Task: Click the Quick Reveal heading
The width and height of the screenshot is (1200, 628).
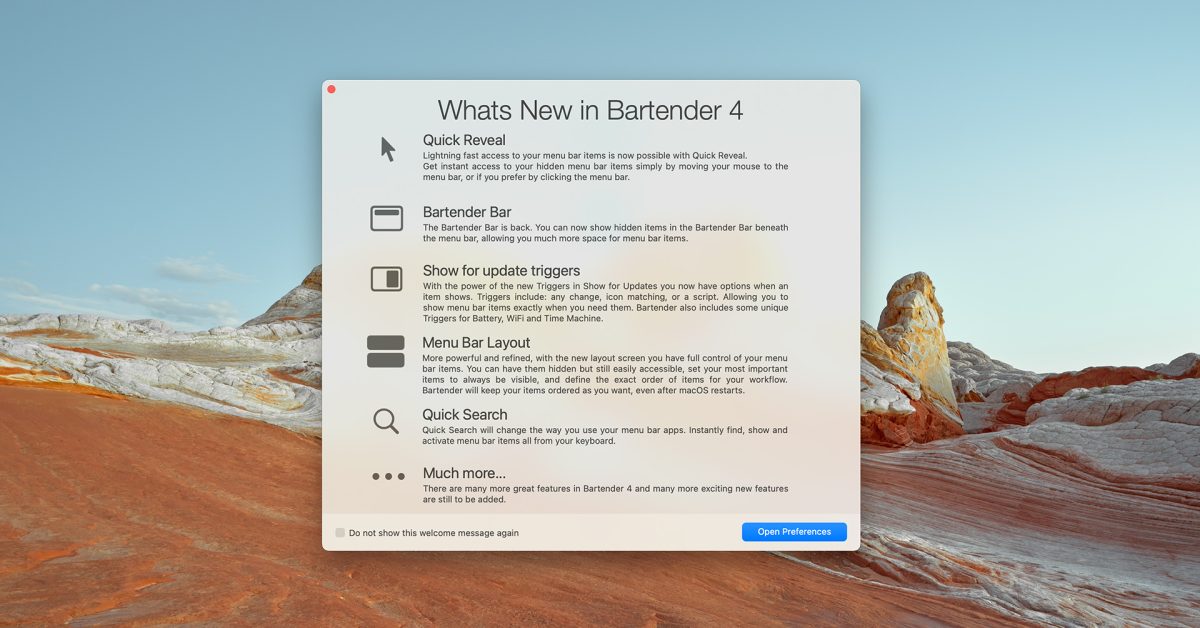Action: pyautogui.click(x=464, y=139)
